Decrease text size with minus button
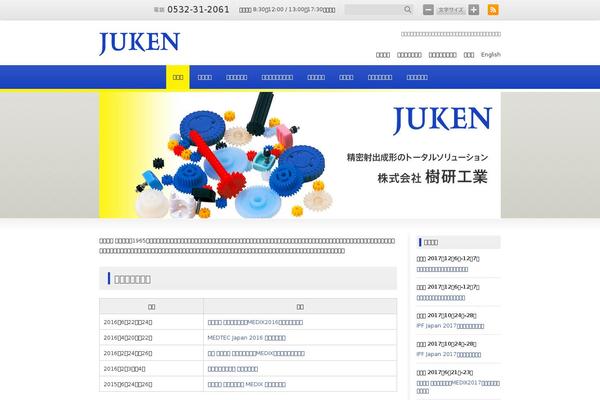This screenshot has height=400, width=600. (428, 10)
